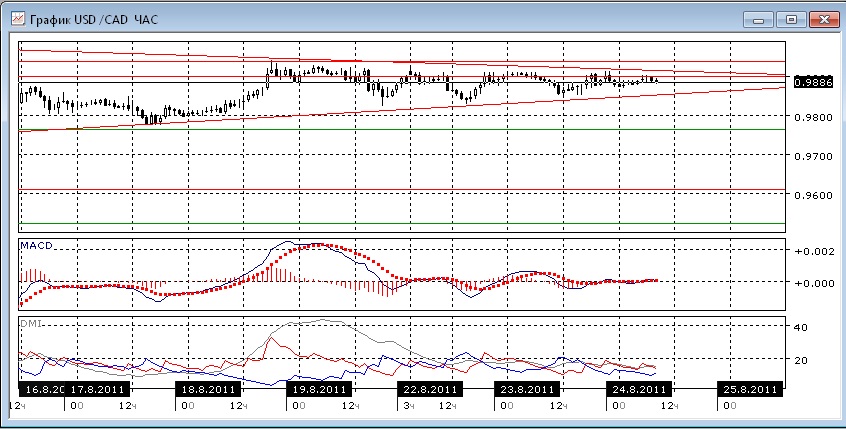Close the USD/CAD chart window
The image size is (846, 429).
[824, 20]
